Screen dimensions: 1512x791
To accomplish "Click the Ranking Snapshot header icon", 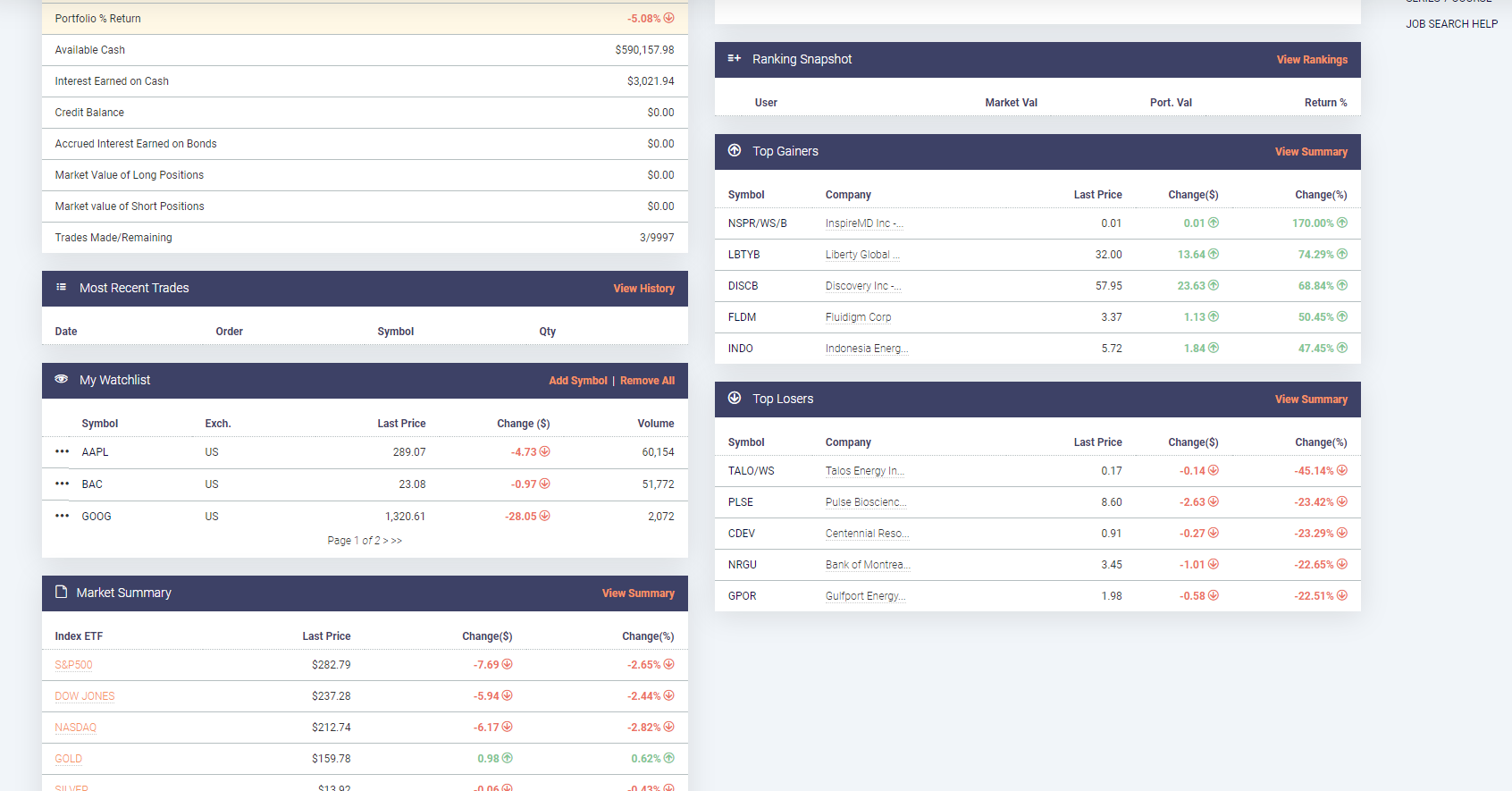I will (x=735, y=58).
